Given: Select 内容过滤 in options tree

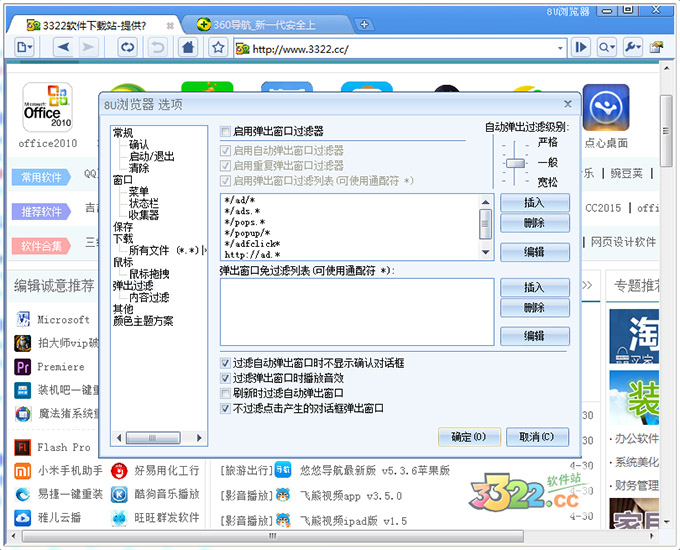Looking at the screenshot, I should point(149,298).
